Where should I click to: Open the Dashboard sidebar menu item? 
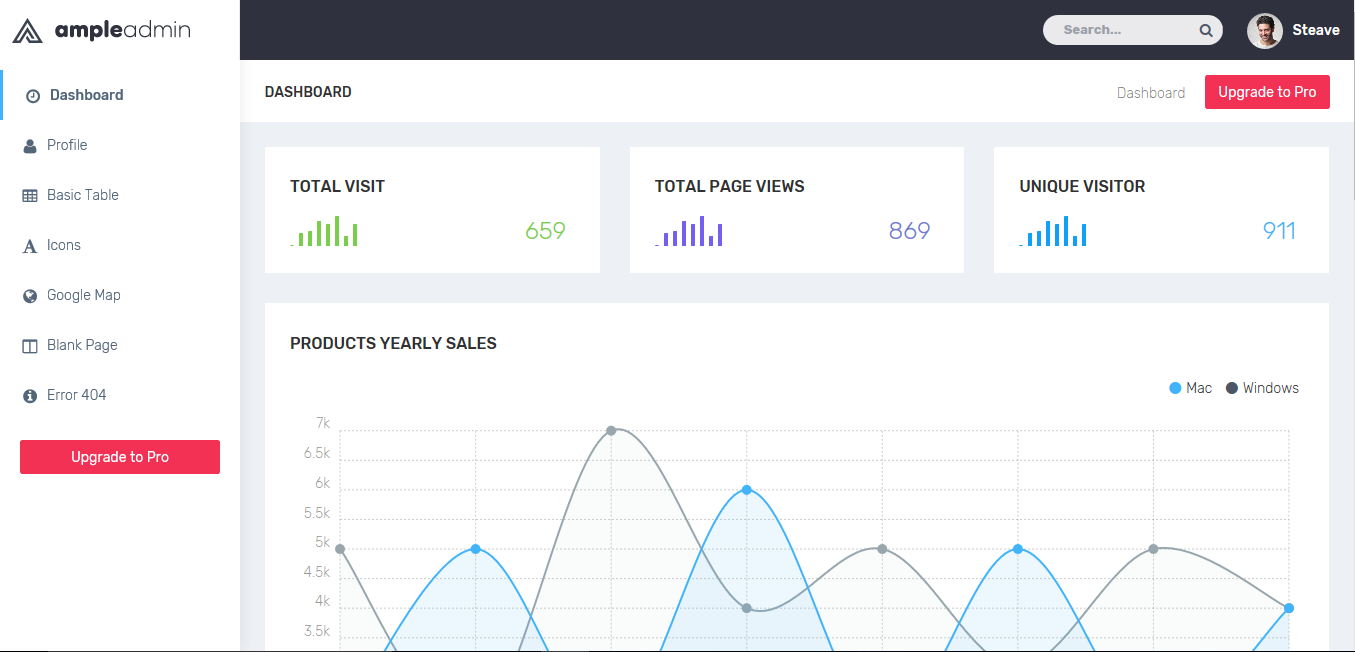click(x=120, y=95)
